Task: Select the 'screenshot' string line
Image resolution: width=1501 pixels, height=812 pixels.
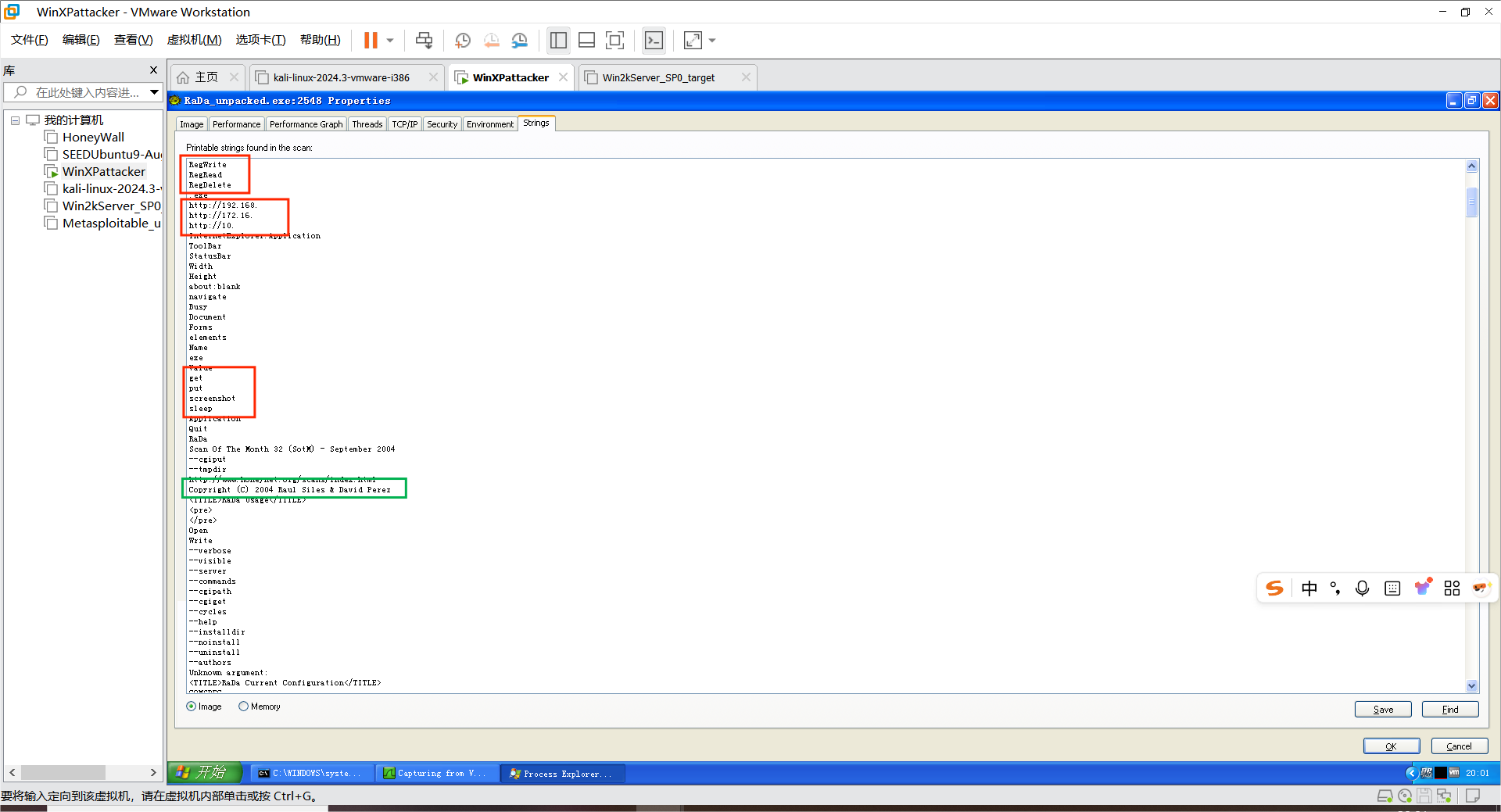Action: click(212, 399)
